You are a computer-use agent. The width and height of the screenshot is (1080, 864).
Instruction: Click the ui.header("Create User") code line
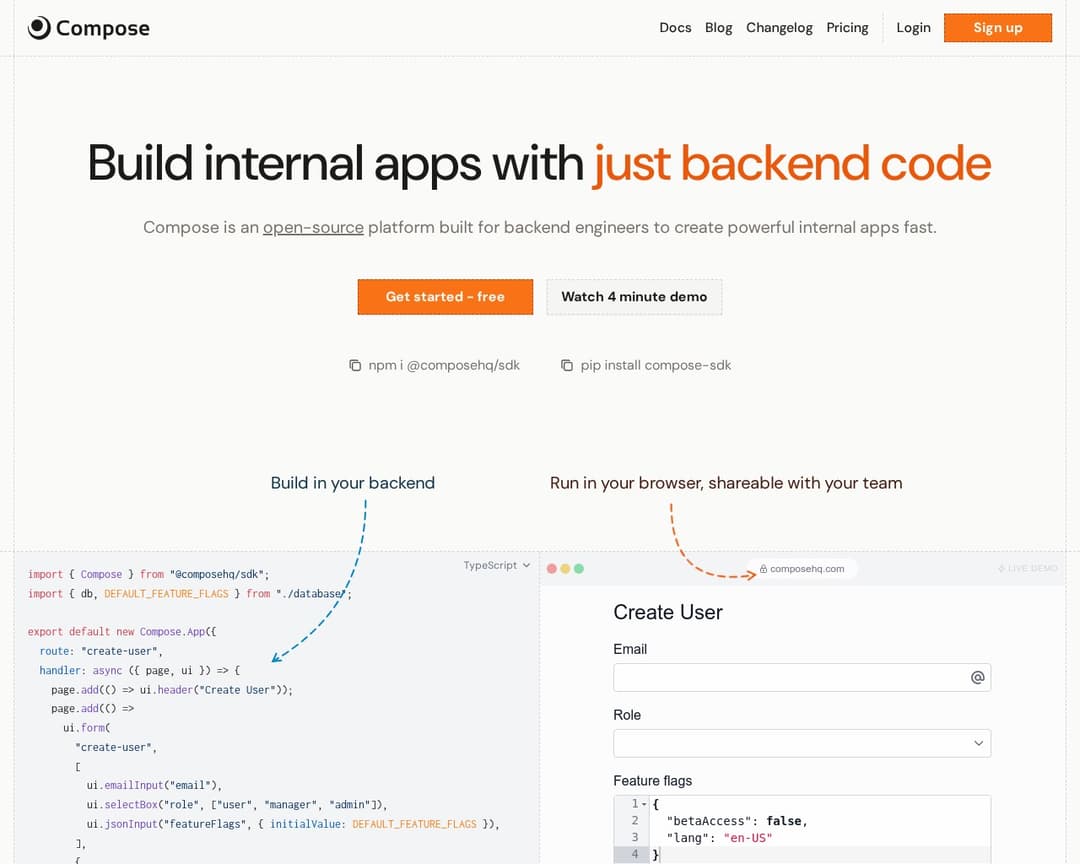[x=172, y=690]
